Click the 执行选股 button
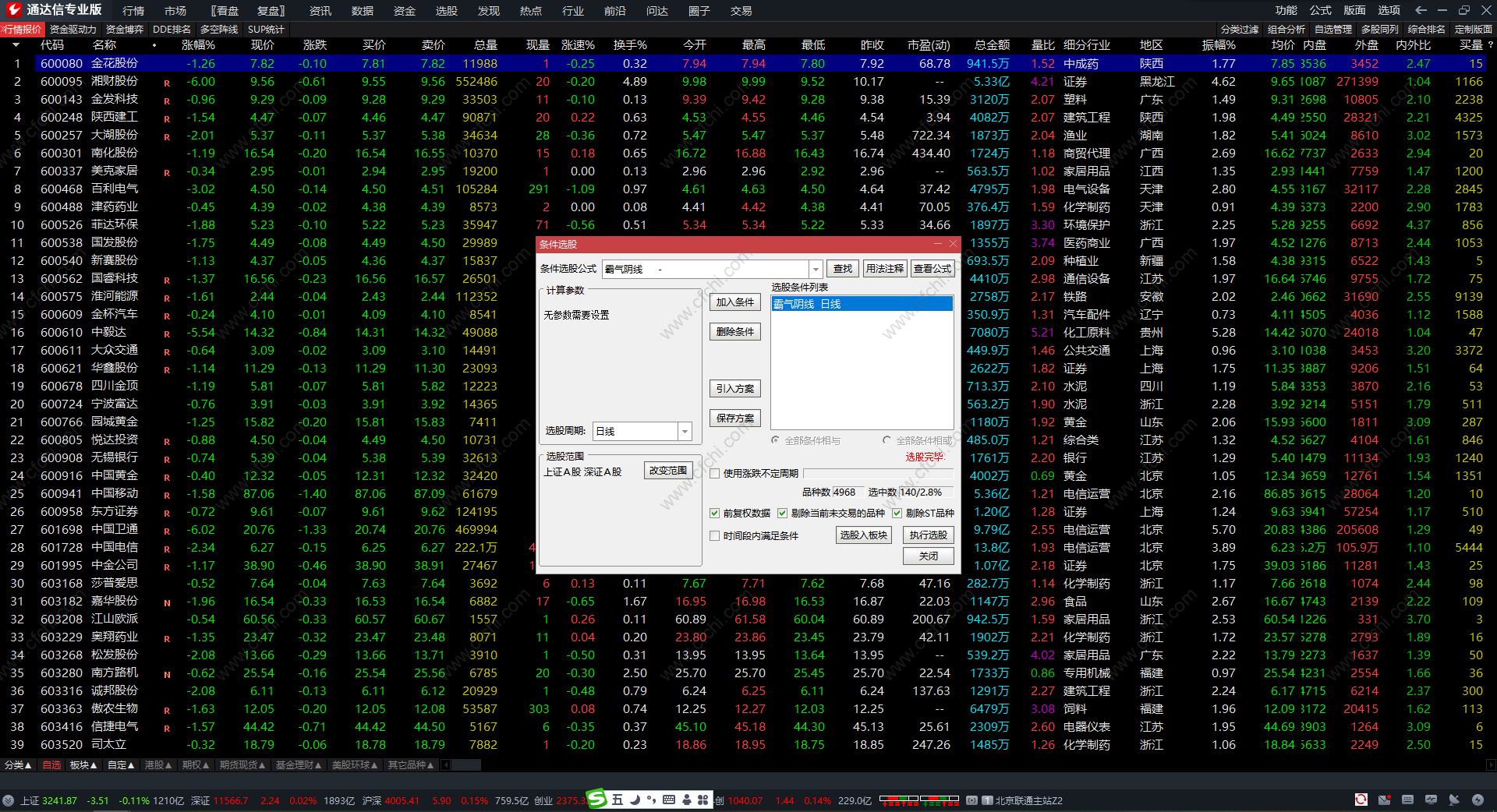This screenshot has height=812, width=1497. pyautogui.click(x=929, y=535)
